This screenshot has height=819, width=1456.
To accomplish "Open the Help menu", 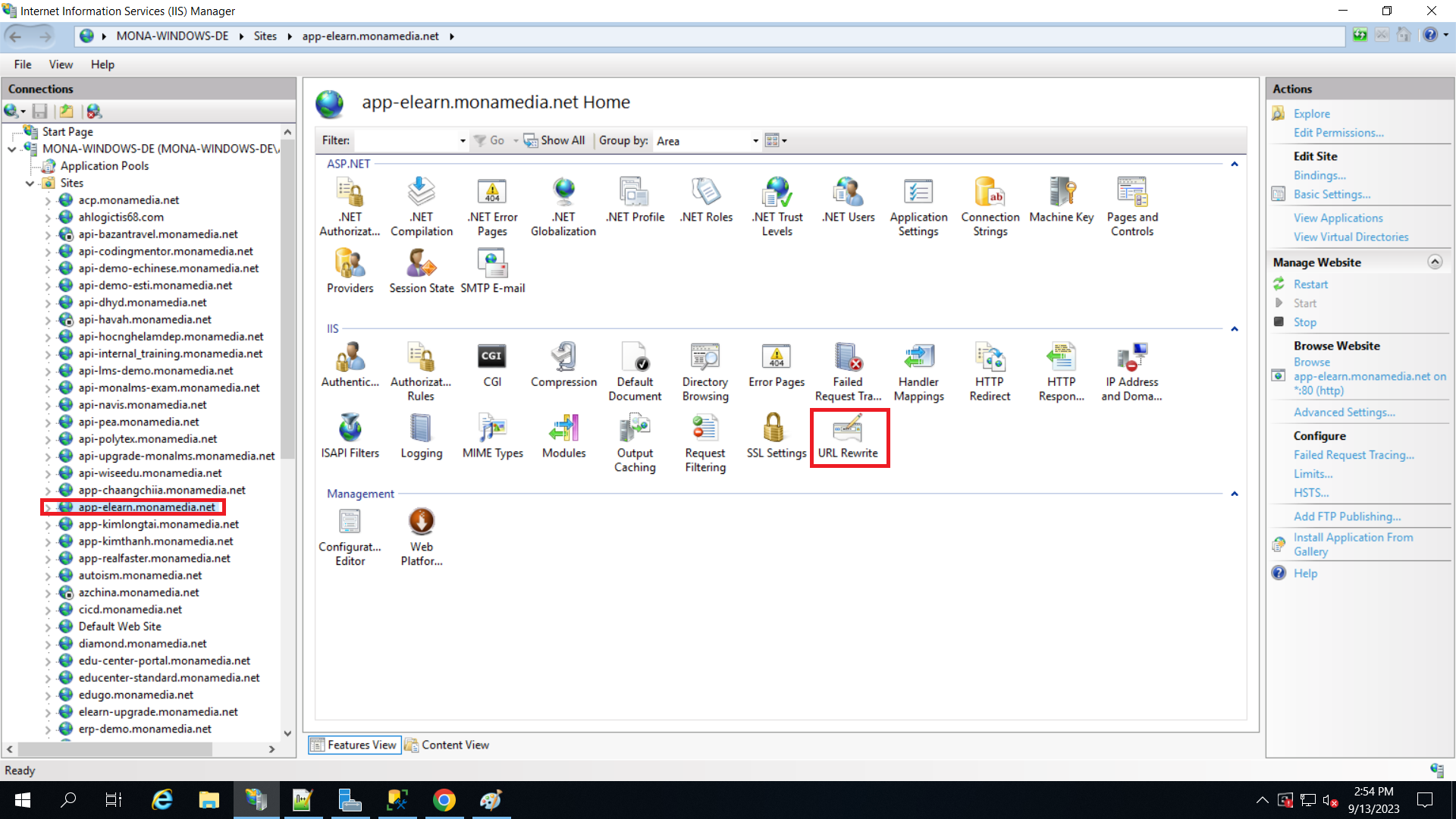I will coord(102,64).
